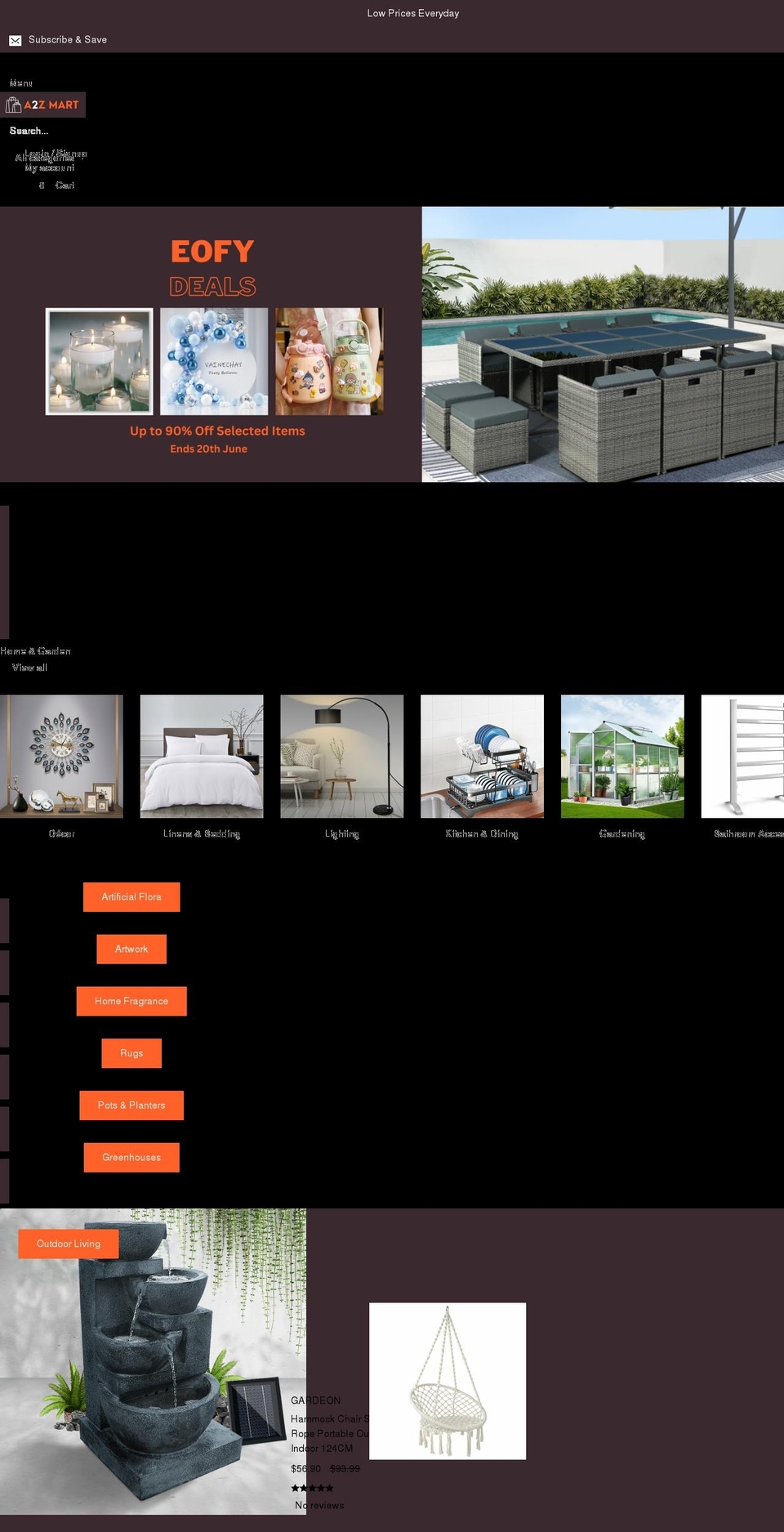Viewport: 784px width, 1532px height.
Task: Click the No reviews text
Action: (x=319, y=1505)
